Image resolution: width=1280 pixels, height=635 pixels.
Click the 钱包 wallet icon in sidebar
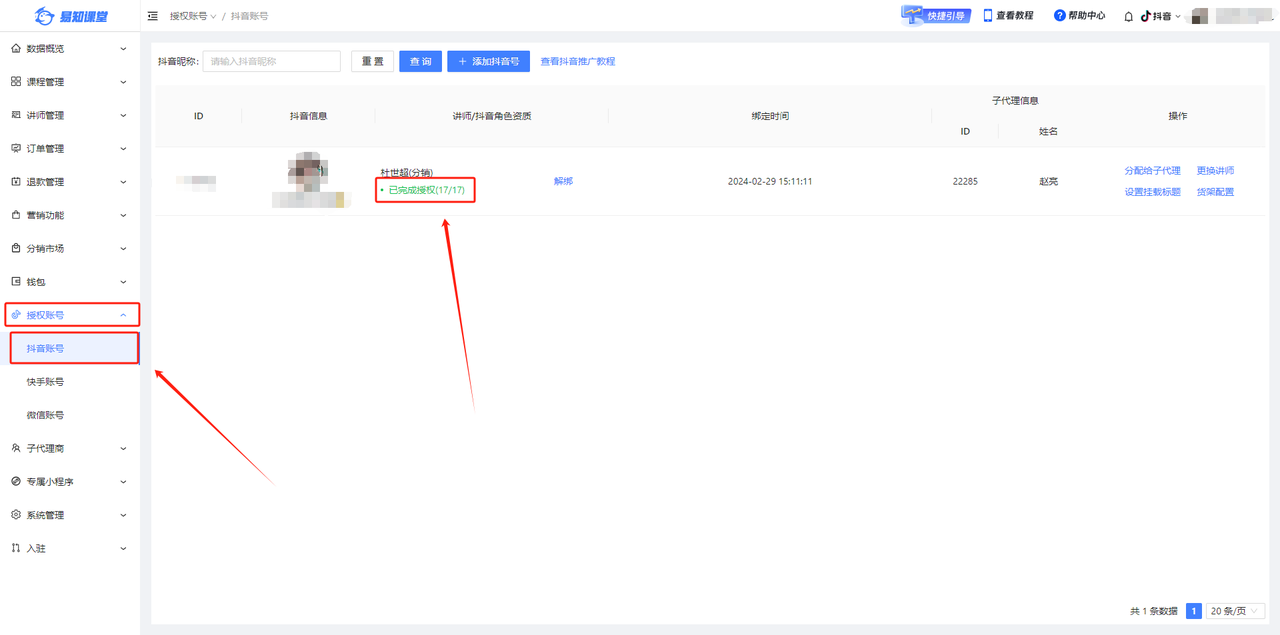coord(16,282)
